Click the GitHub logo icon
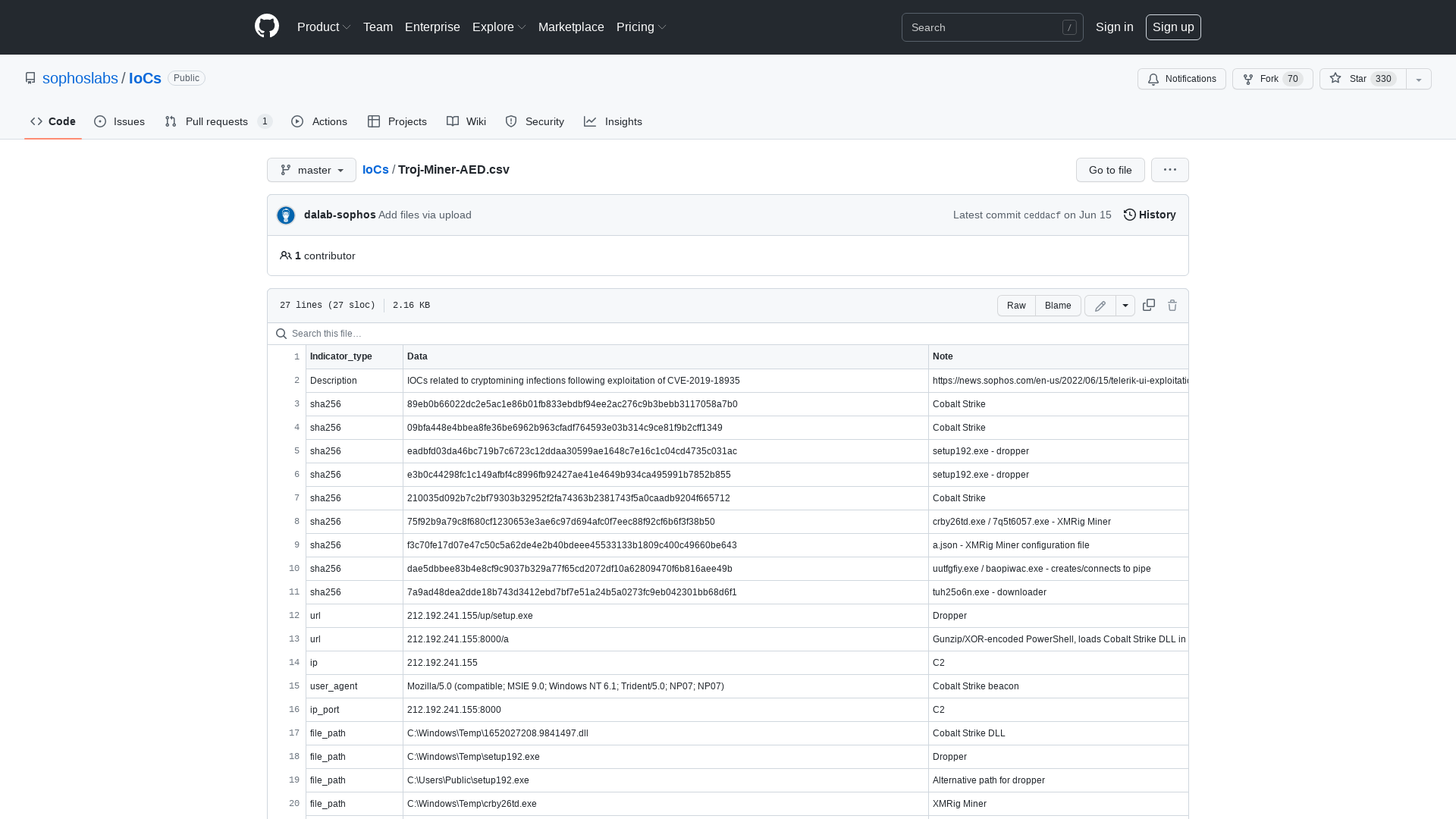 click(266, 27)
